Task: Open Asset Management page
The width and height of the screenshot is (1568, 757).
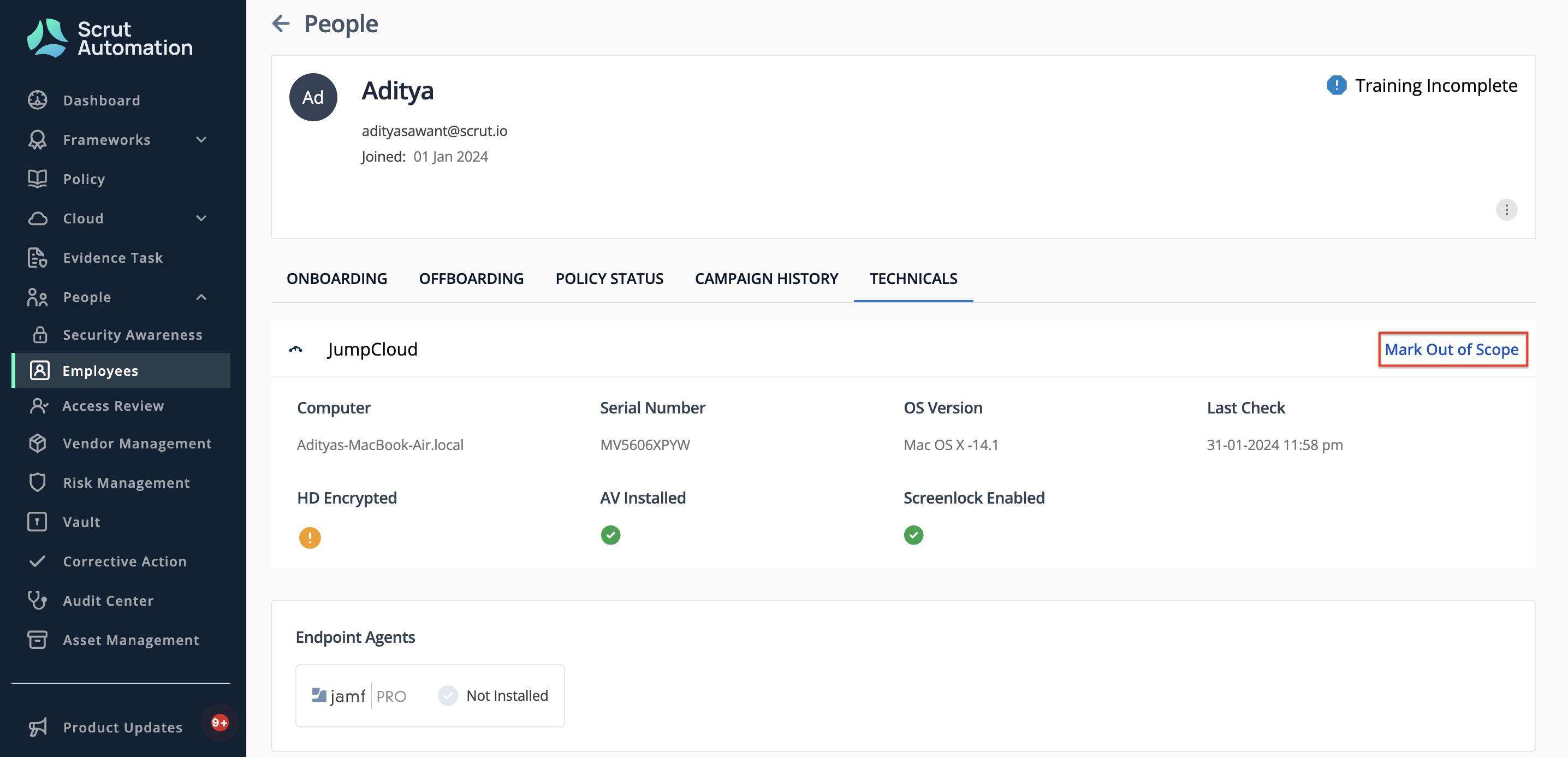Action: point(131,640)
